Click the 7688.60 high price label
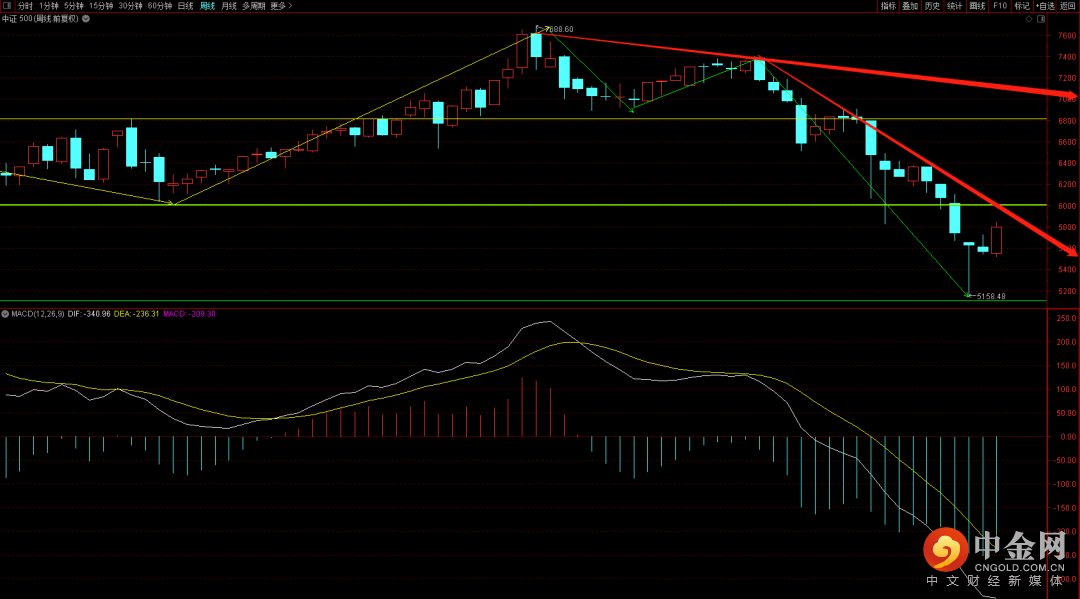Viewport: 1080px width, 599px height. coord(559,30)
